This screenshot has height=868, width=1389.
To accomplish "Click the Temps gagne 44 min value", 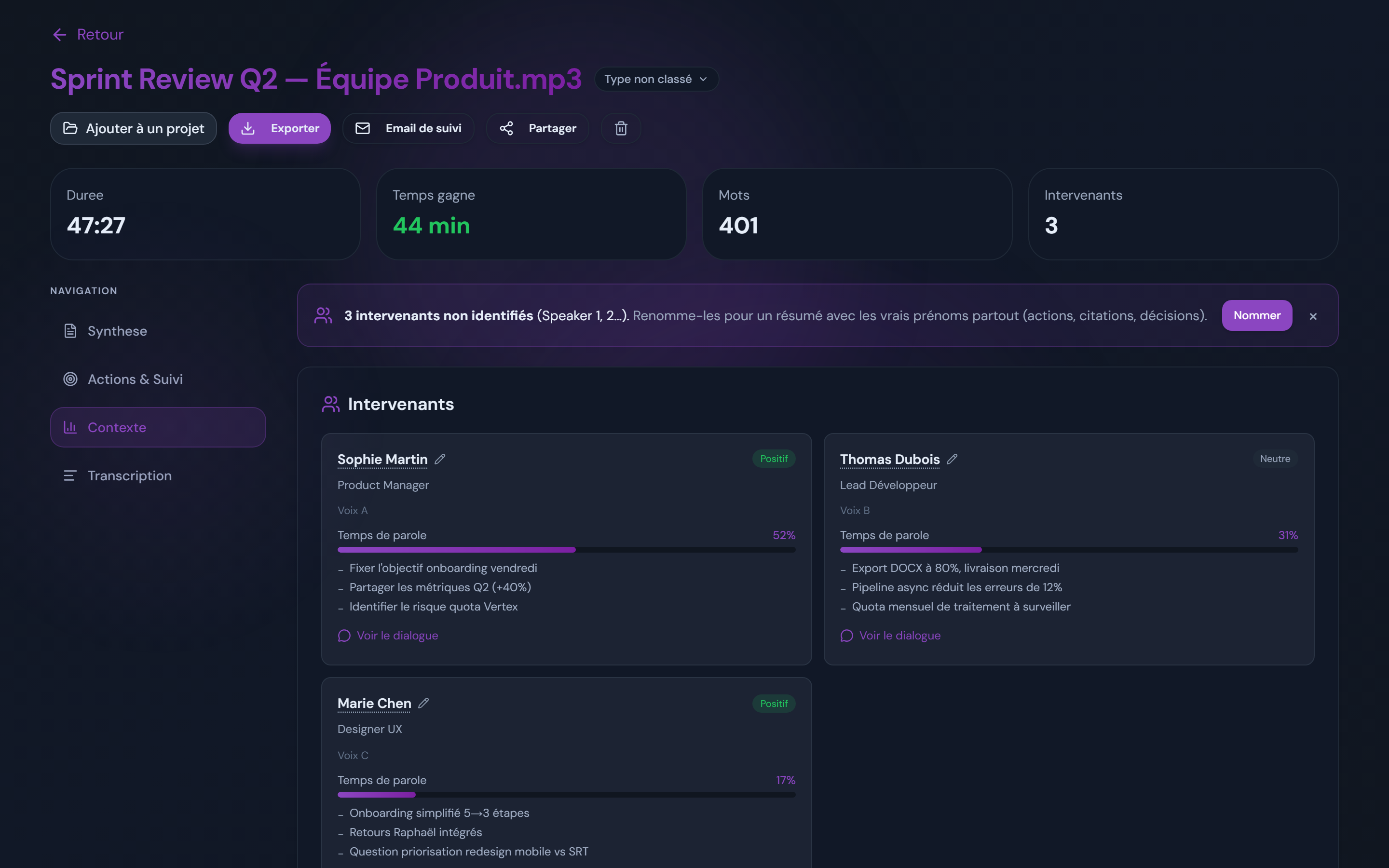I will pos(431,226).
